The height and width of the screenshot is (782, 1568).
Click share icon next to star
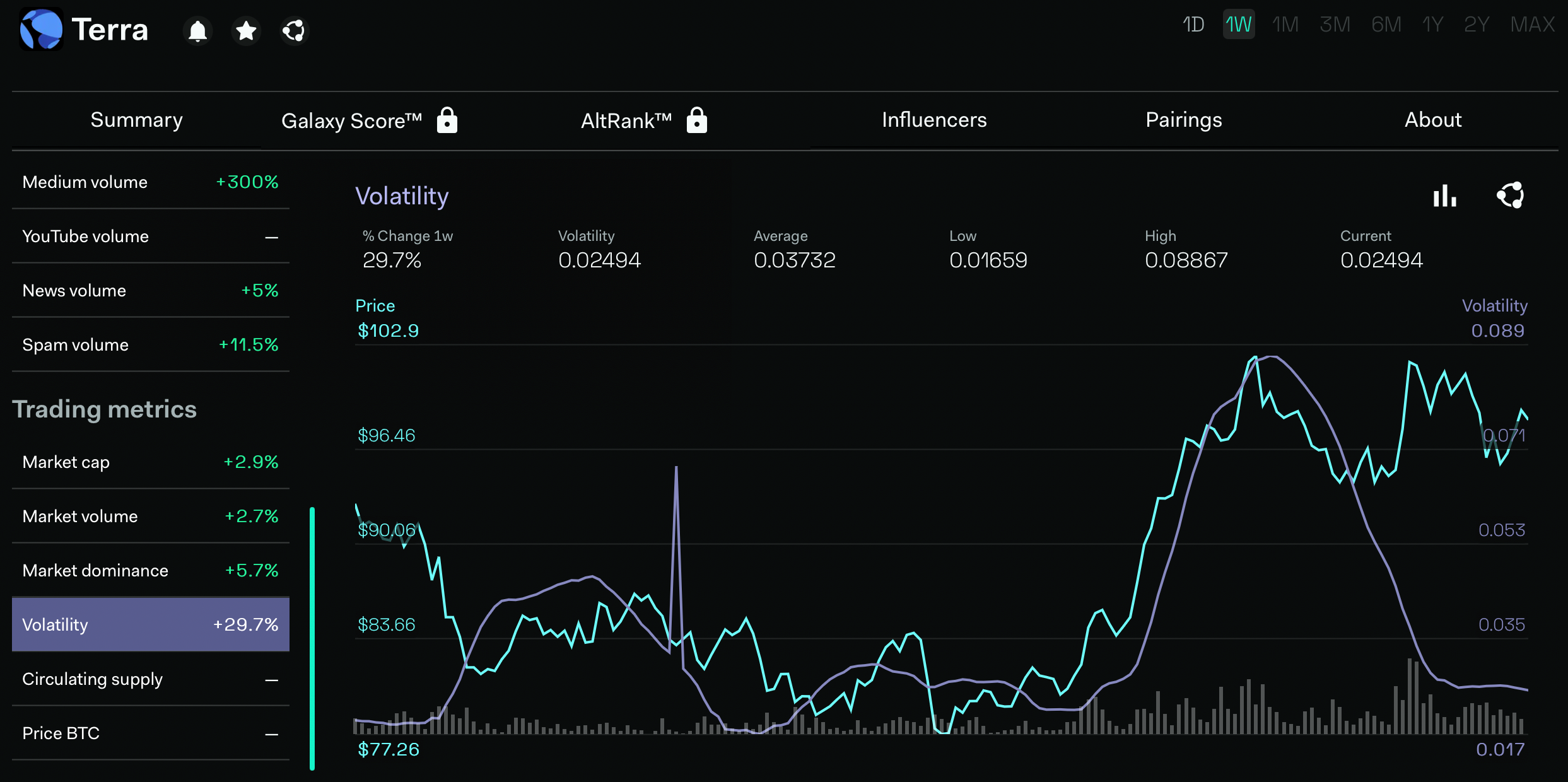click(294, 30)
